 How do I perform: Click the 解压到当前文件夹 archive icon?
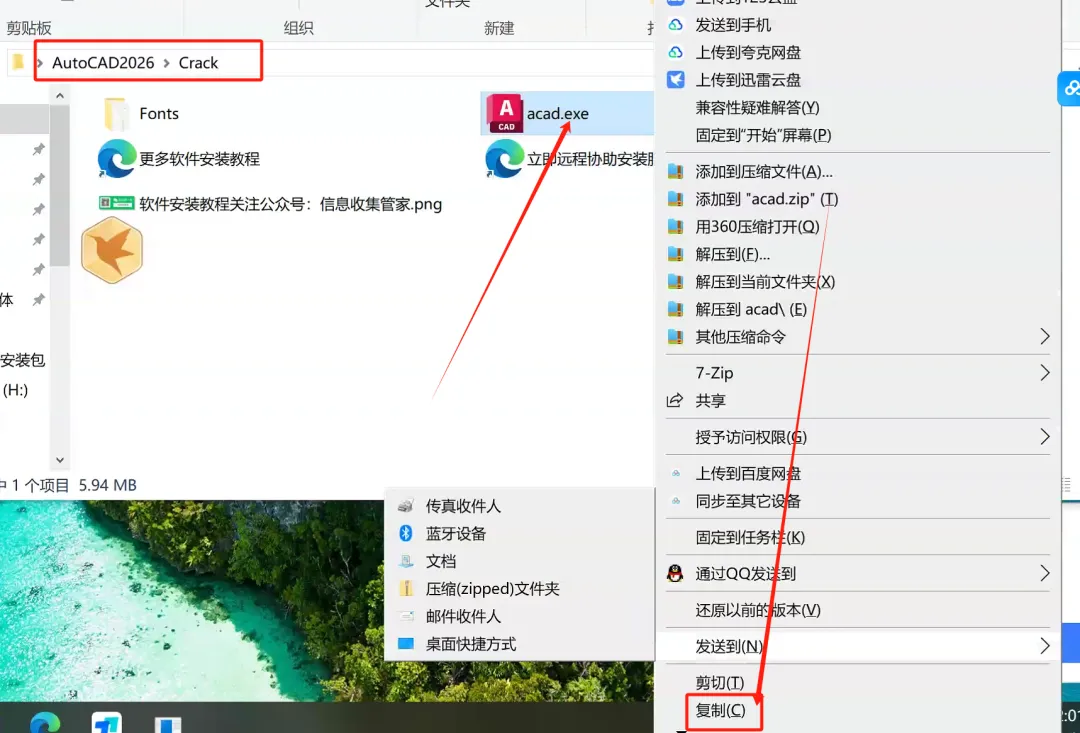pos(676,282)
